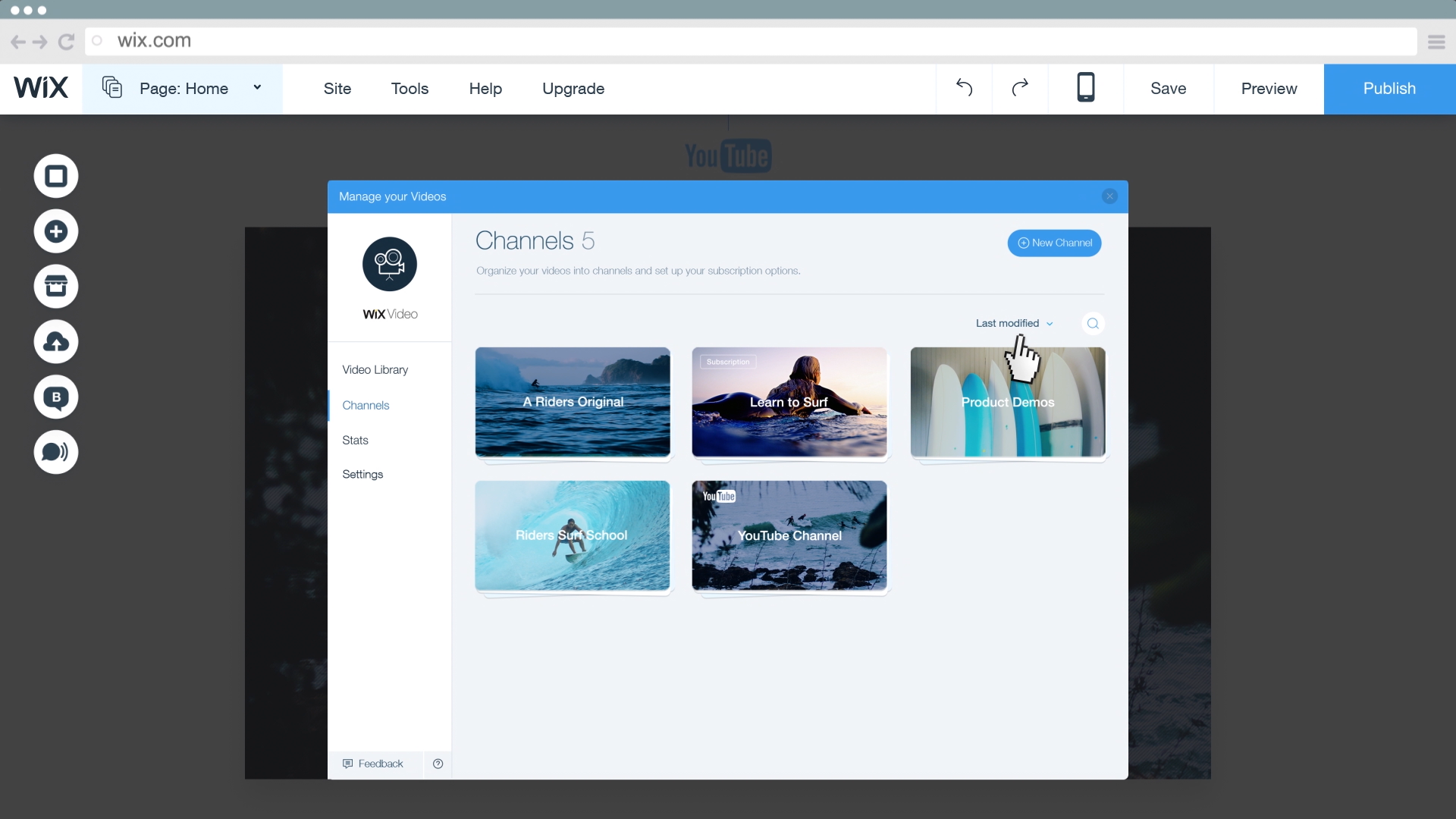1456x819 pixels.
Task: Open the browser hamburger menu
Action: [1436, 42]
